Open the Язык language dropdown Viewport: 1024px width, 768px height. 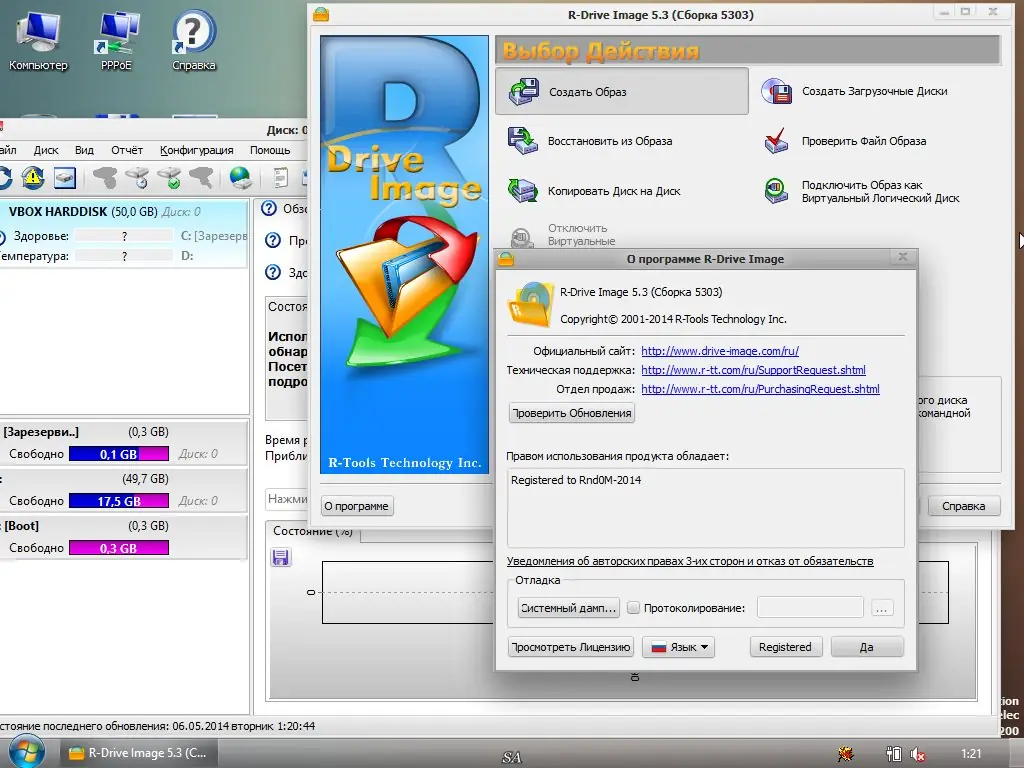[679, 647]
